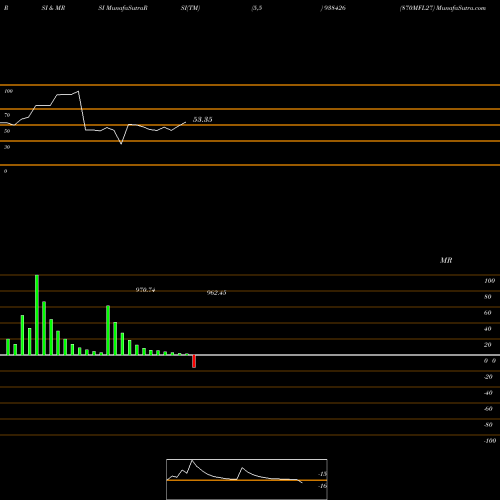
Task: Click the RSI line peak near 100
Action: pyautogui.click(x=78, y=91)
